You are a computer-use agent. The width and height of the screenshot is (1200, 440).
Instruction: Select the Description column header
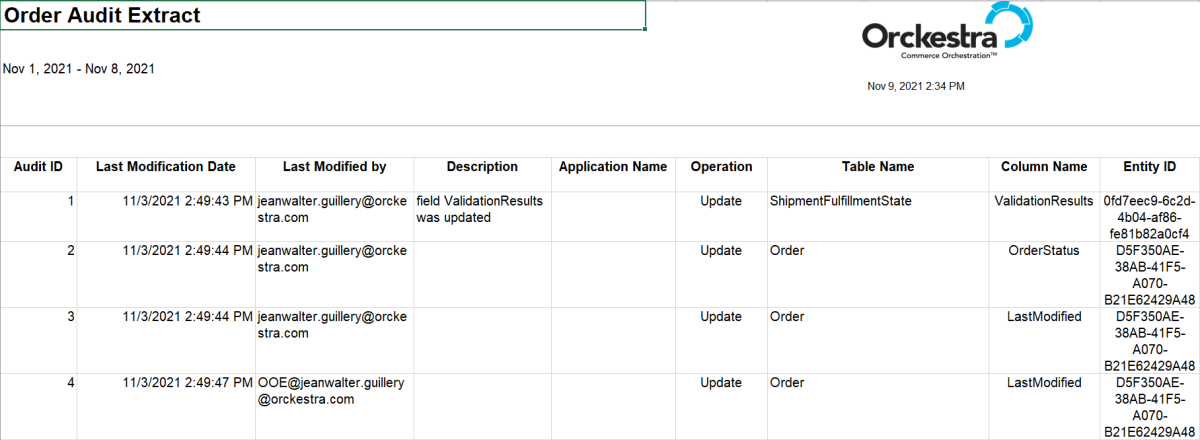[482, 167]
